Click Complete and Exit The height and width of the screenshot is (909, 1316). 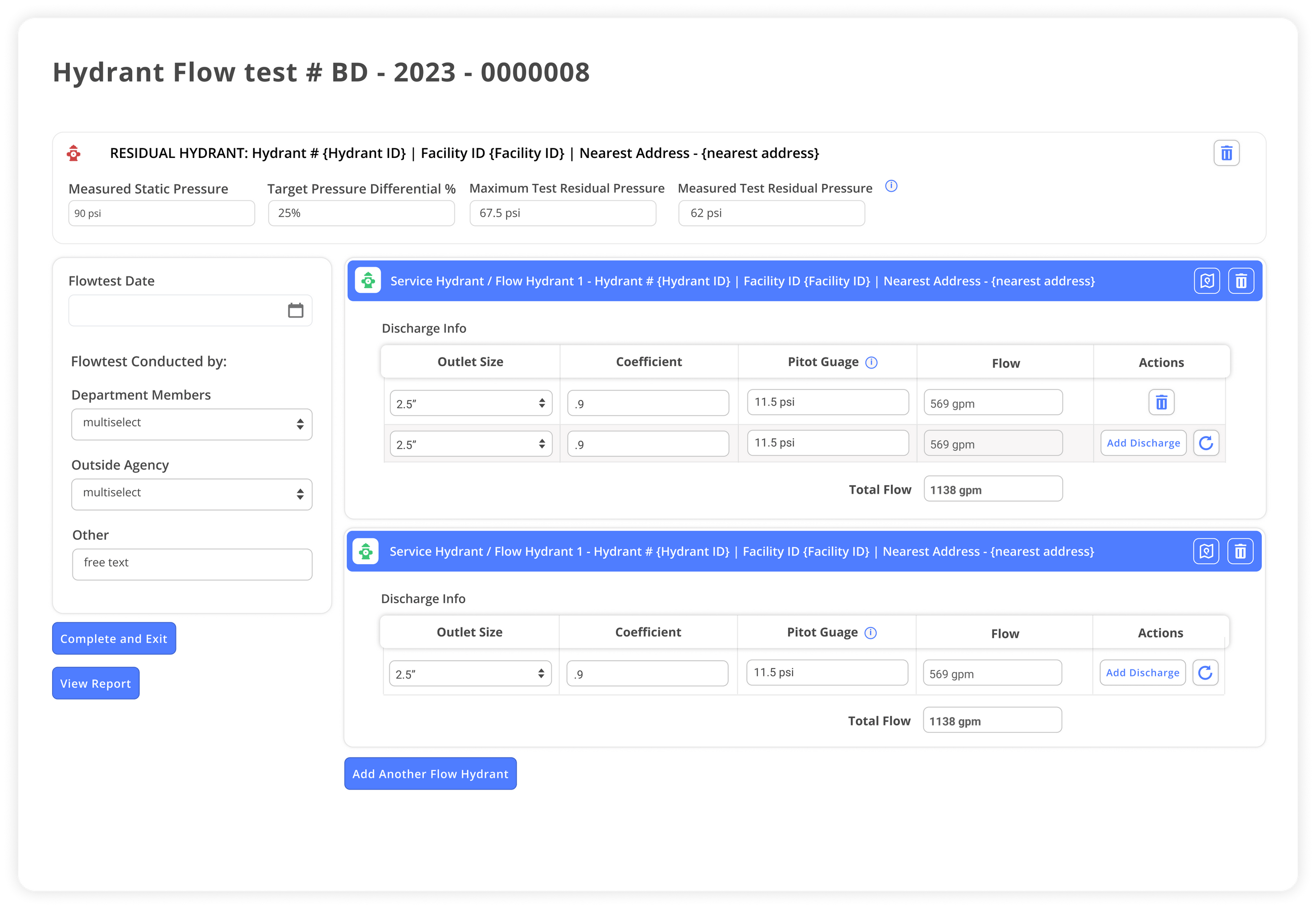pyautogui.click(x=114, y=638)
